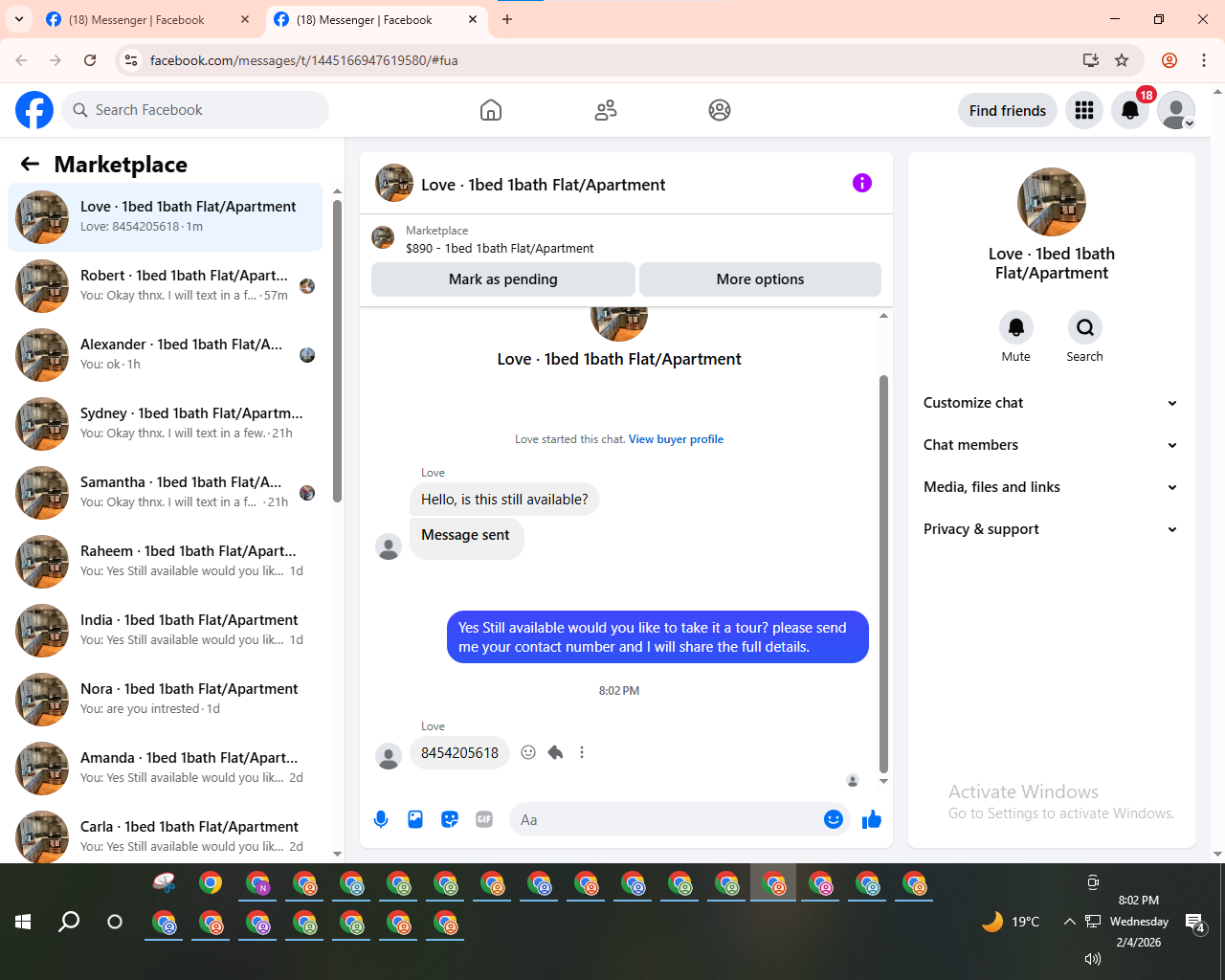Record a voice clip with microphone icon
Screen dimensions: 1225x980
click(381, 819)
